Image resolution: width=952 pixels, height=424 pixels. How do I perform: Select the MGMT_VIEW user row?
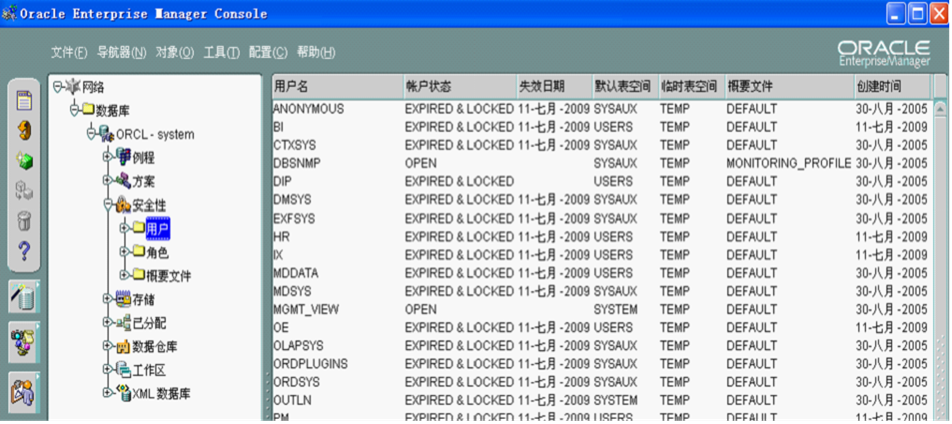[x=601, y=309]
